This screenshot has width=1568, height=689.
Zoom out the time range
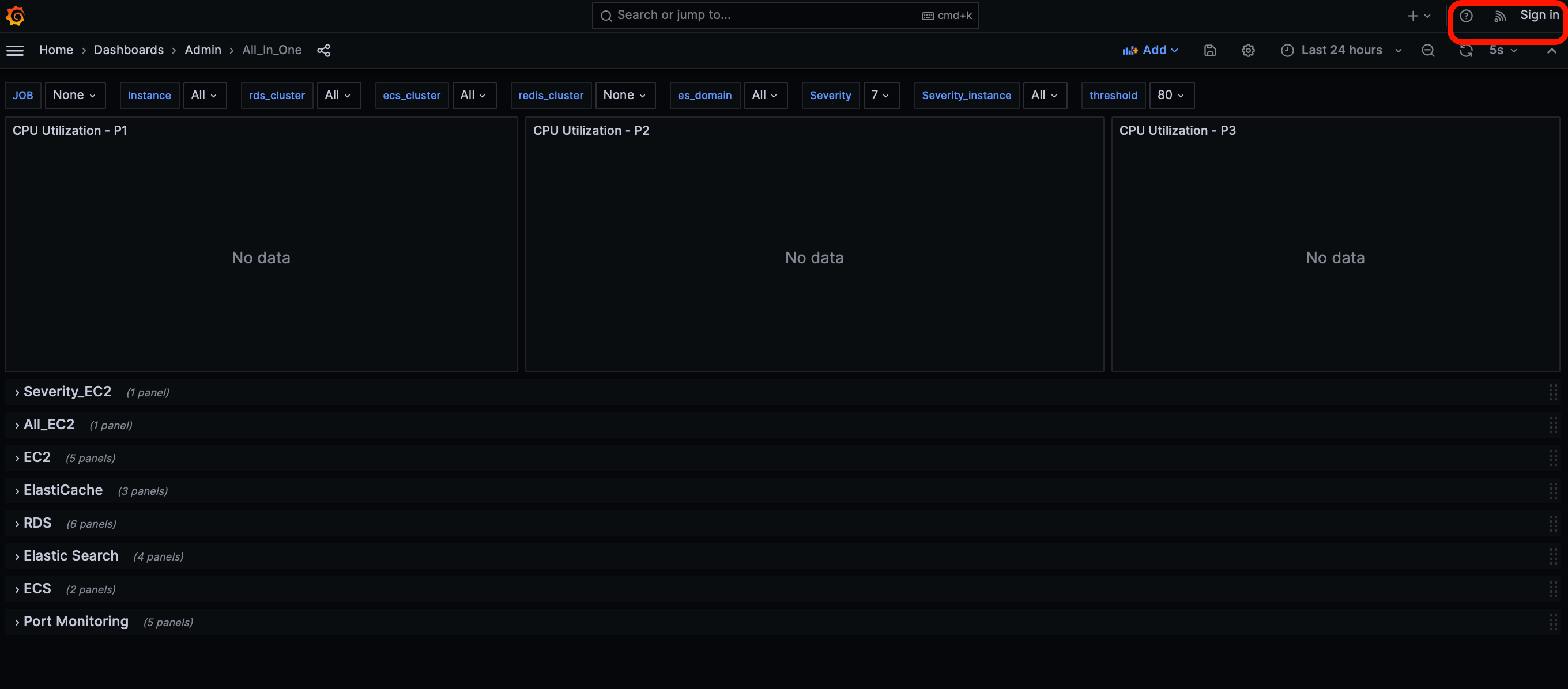click(x=1427, y=51)
